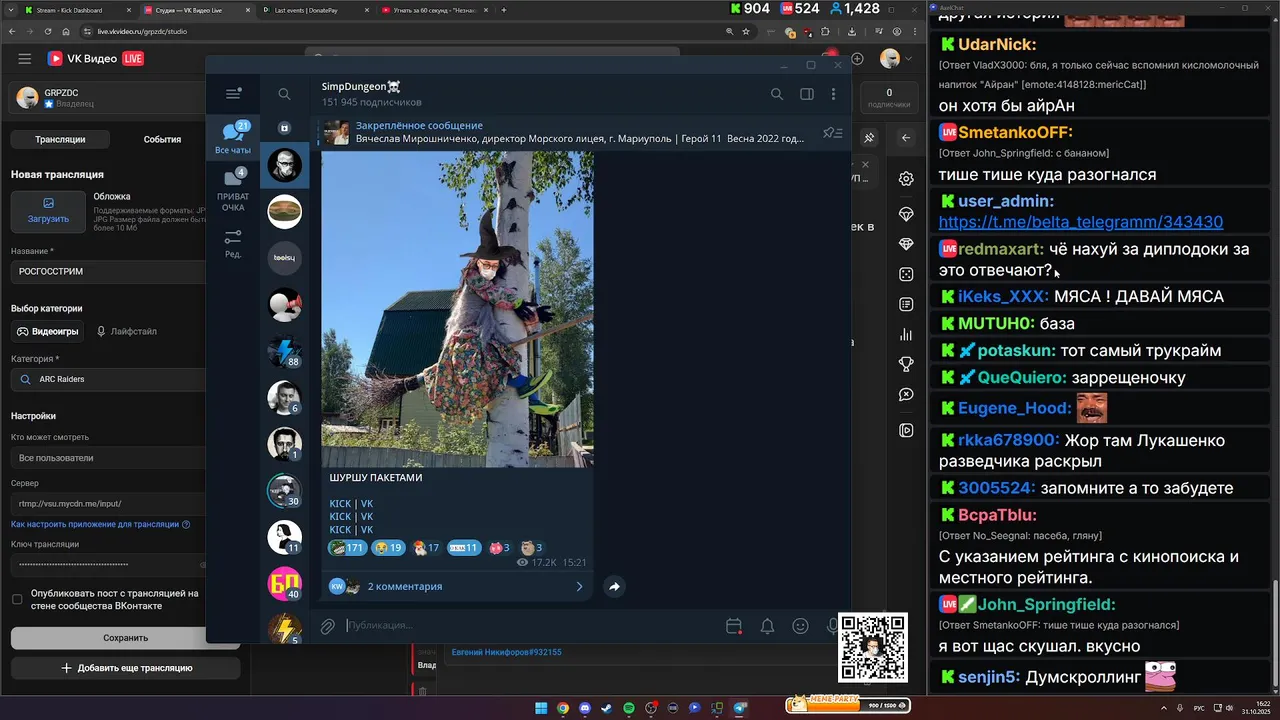Click the attach file paperclip icon
This screenshot has height=720, width=1280.
coord(327,626)
